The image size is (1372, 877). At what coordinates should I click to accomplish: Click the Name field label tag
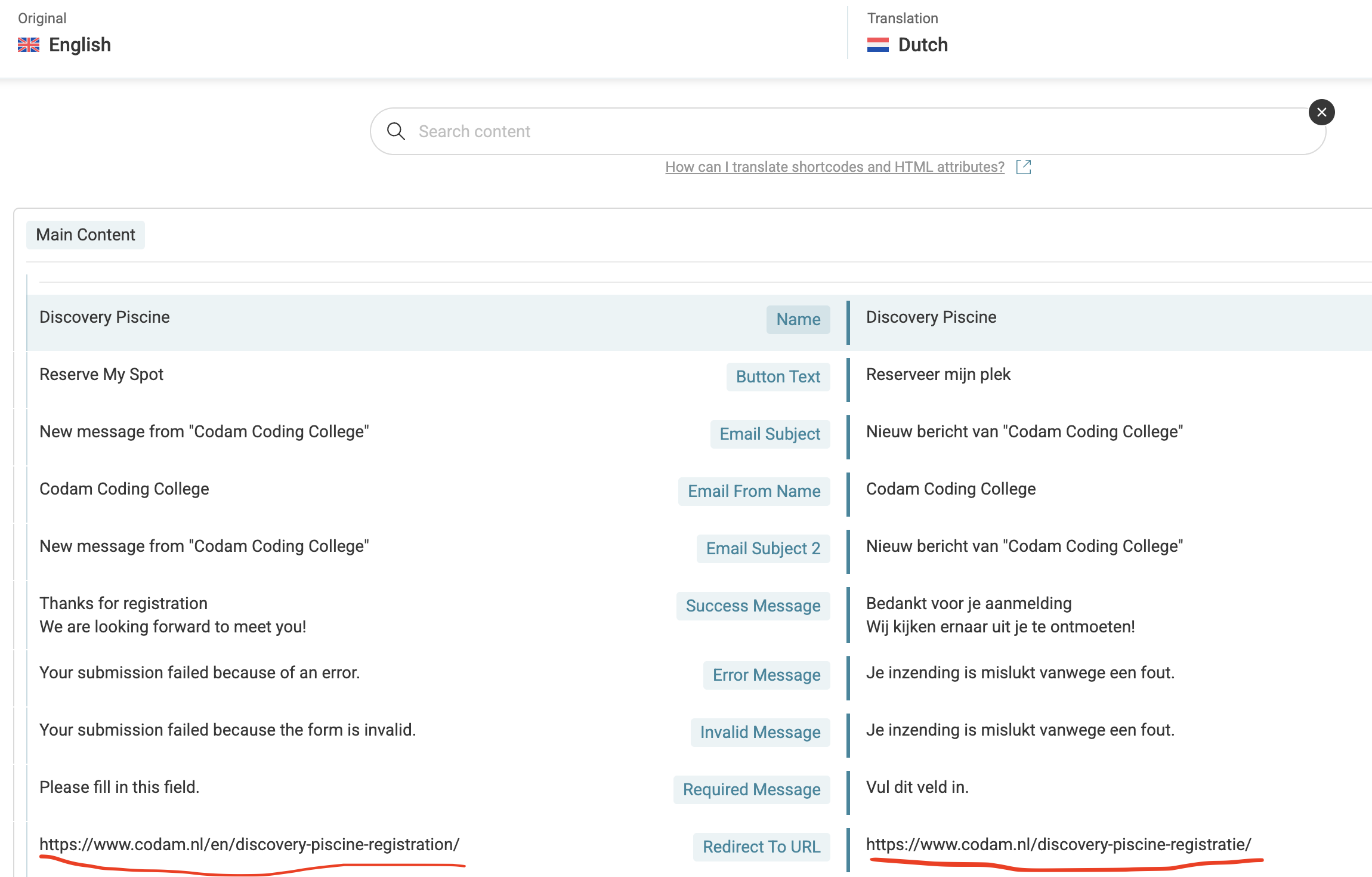(x=798, y=319)
